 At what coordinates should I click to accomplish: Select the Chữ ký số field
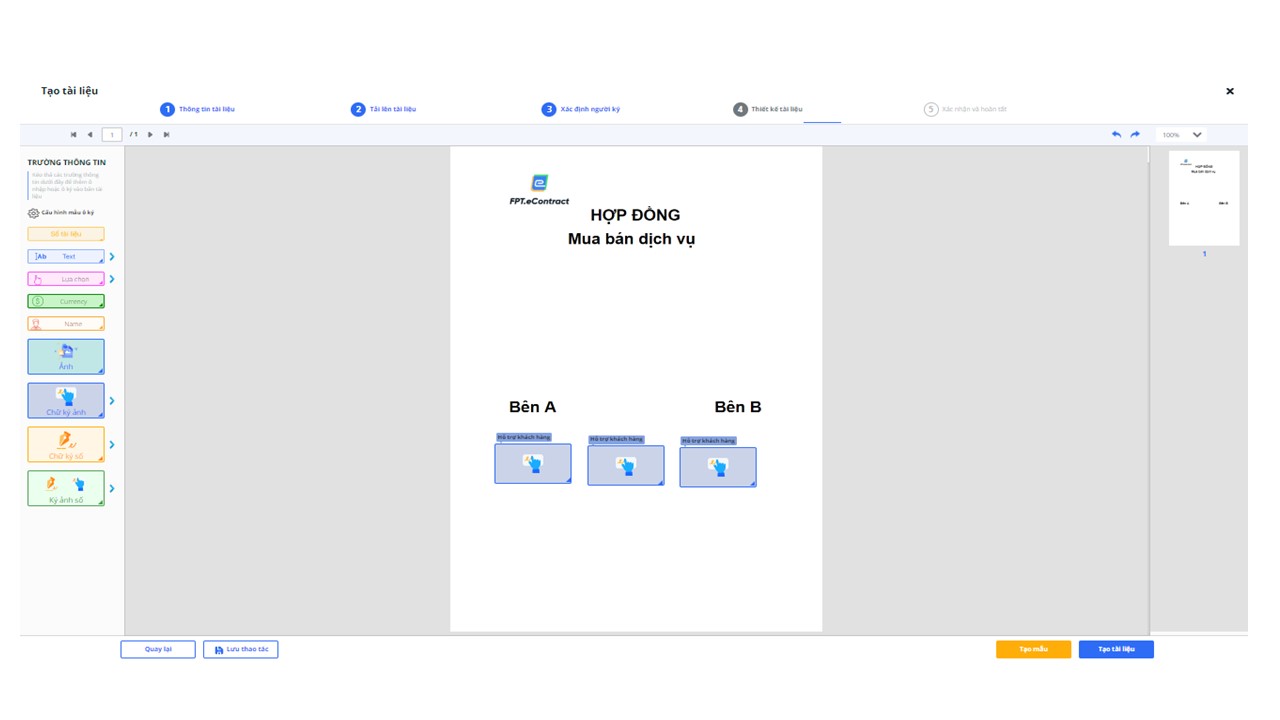pos(66,445)
